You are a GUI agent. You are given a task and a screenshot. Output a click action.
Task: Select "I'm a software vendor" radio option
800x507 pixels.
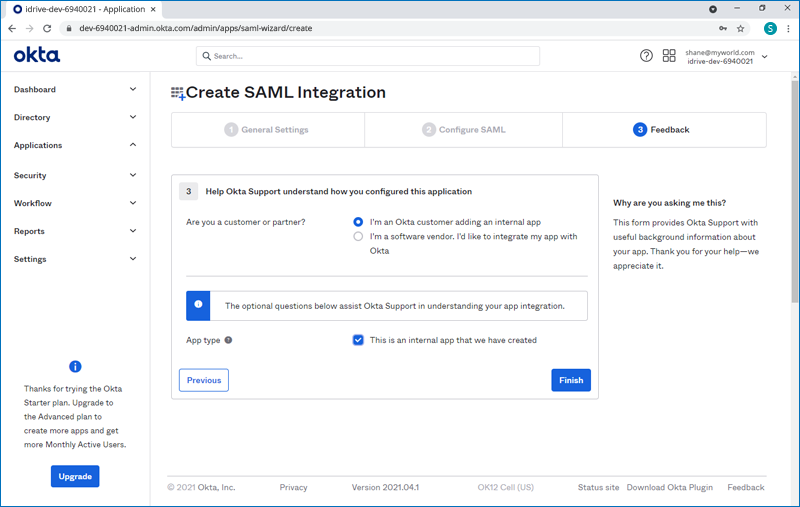pyautogui.click(x=358, y=237)
